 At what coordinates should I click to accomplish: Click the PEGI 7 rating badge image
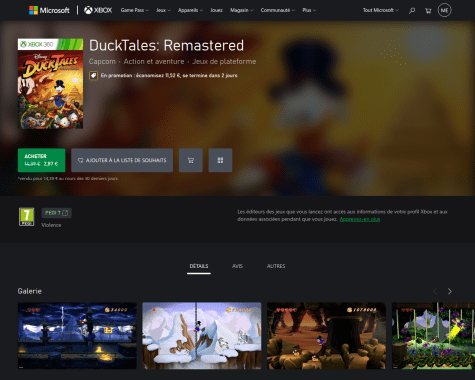coord(26,217)
